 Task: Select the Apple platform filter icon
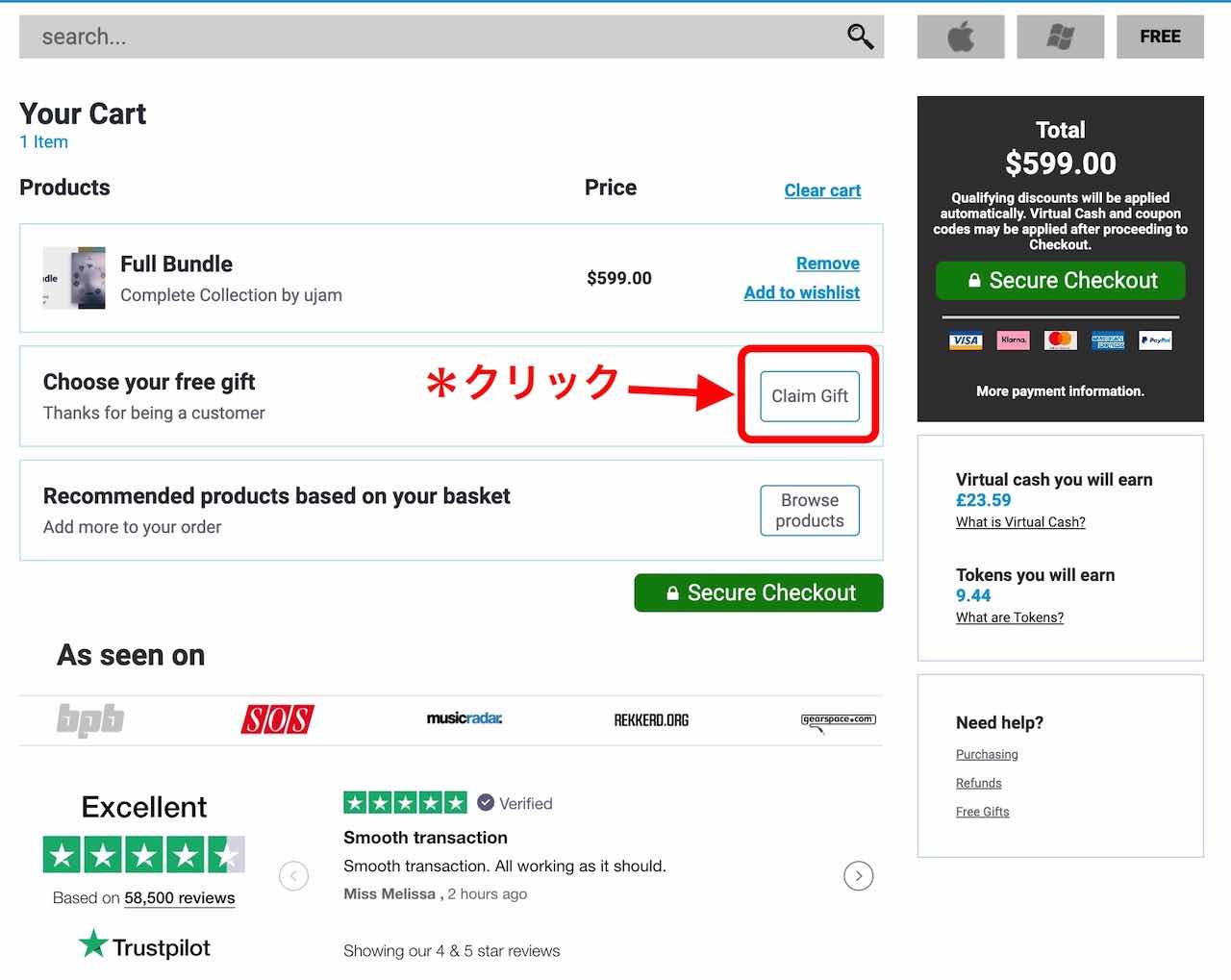pyautogui.click(x=961, y=37)
